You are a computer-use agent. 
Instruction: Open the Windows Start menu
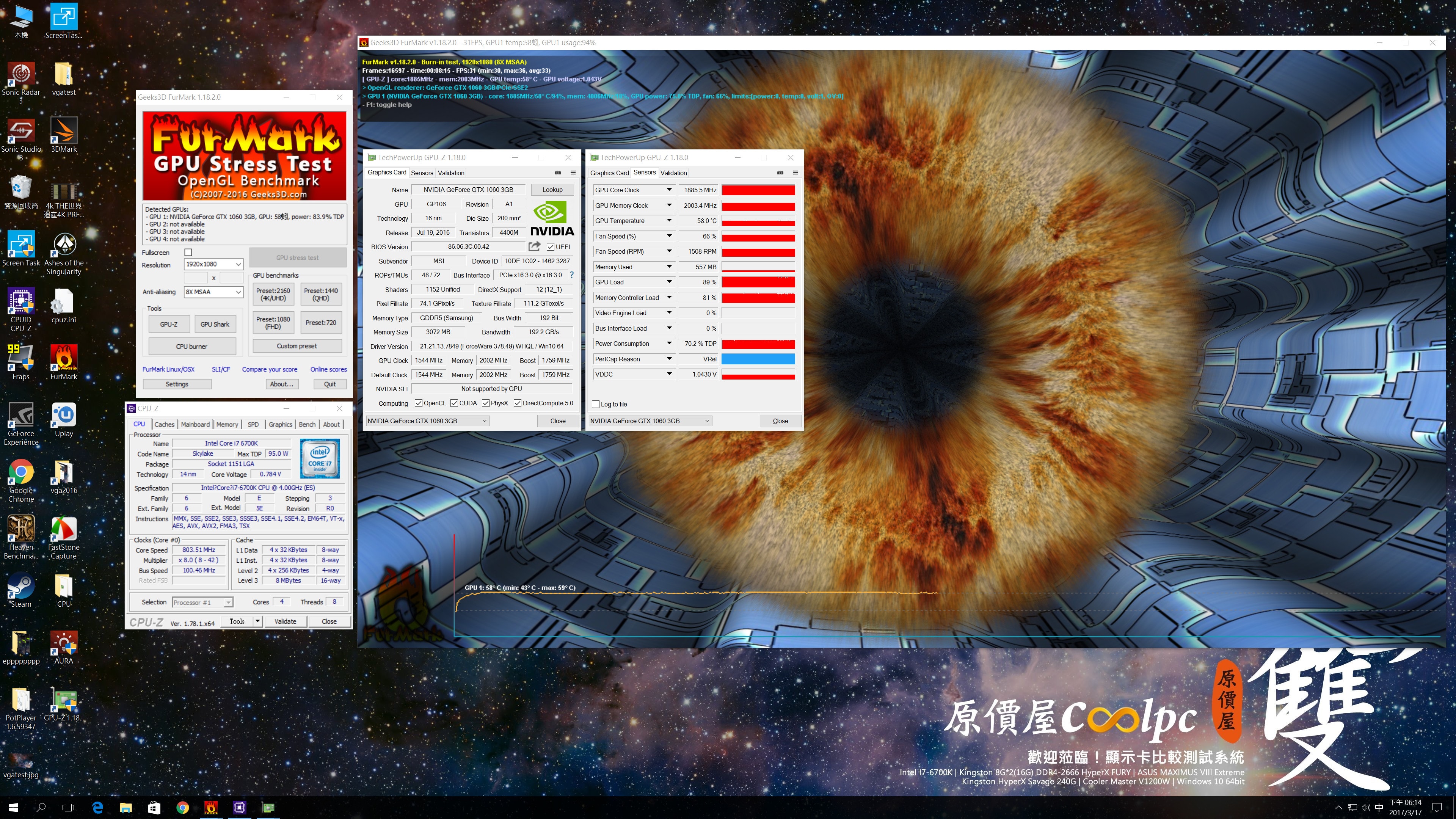[14, 807]
